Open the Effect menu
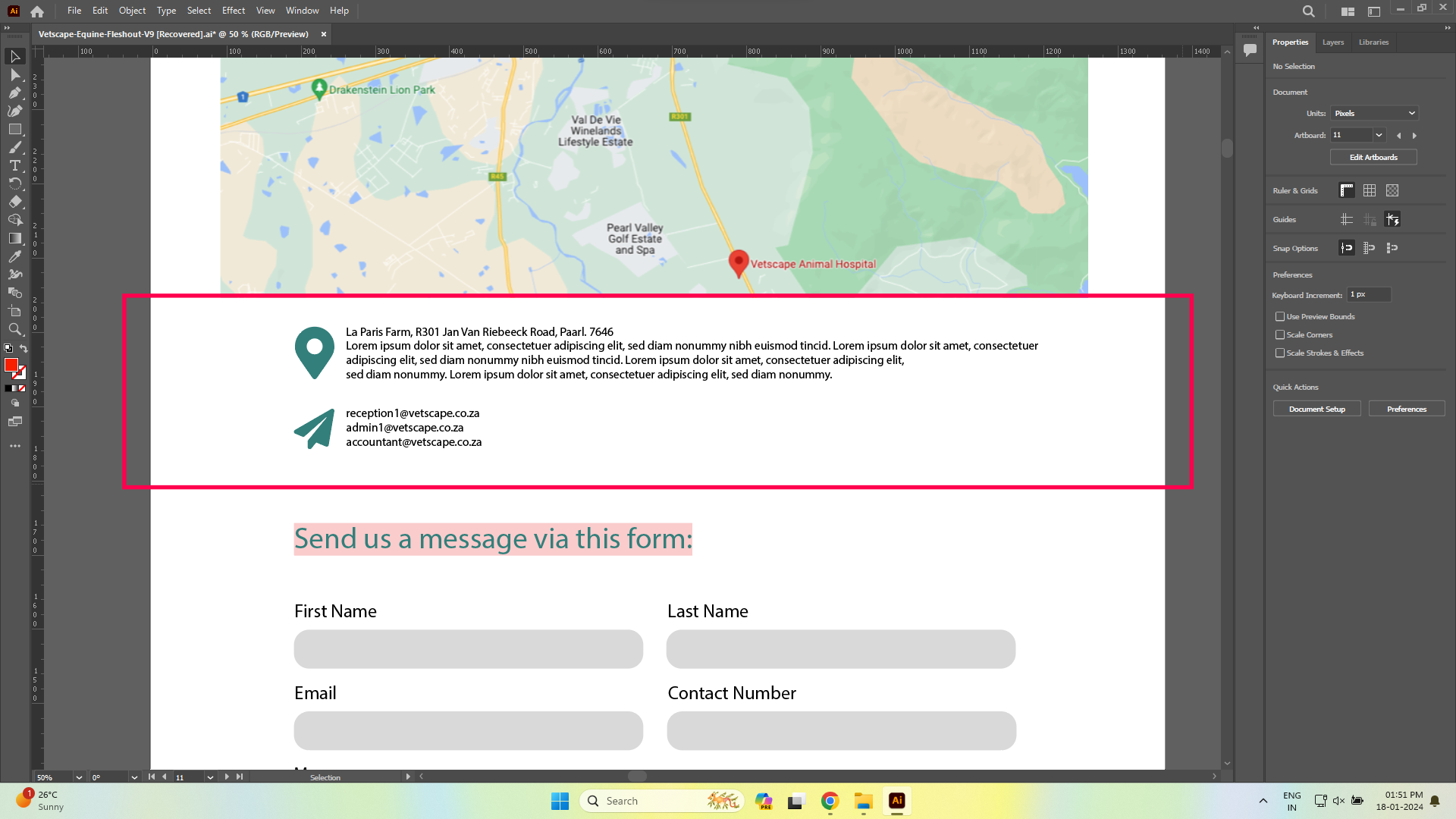This screenshot has width=1456, height=819. 233,11
